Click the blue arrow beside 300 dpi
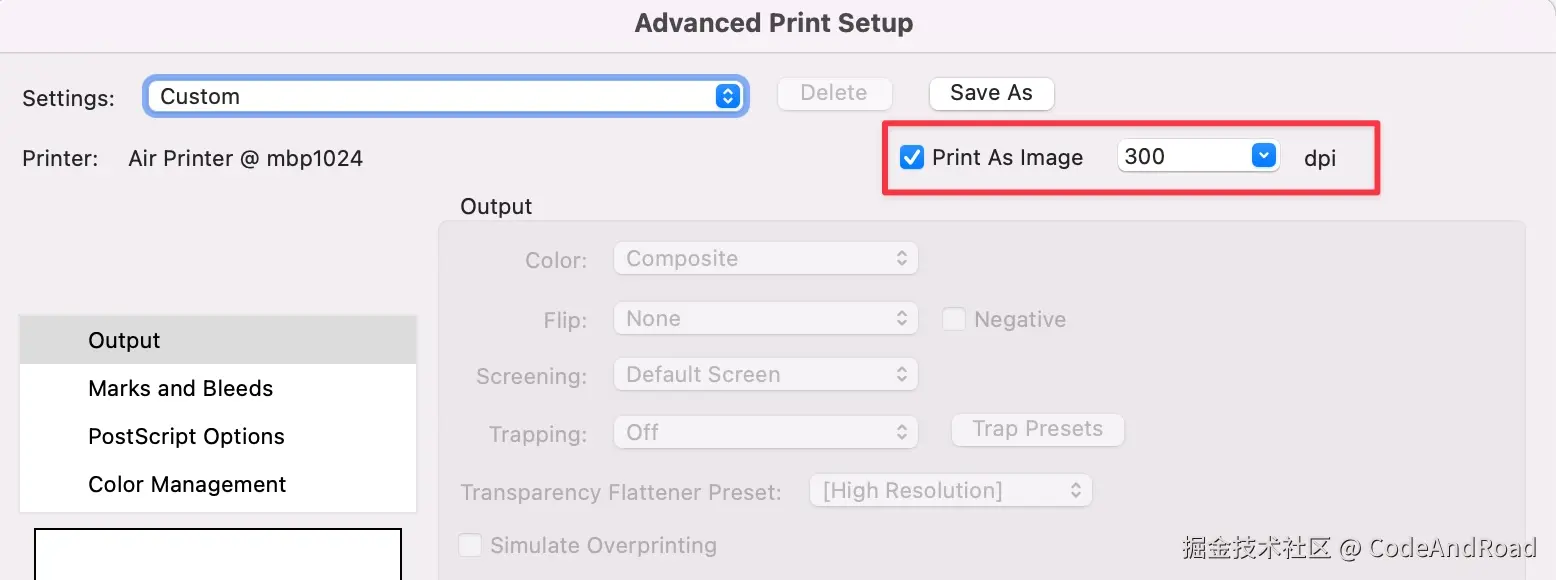This screenshot has height=580, width=1556. [x=1265, y=156]
